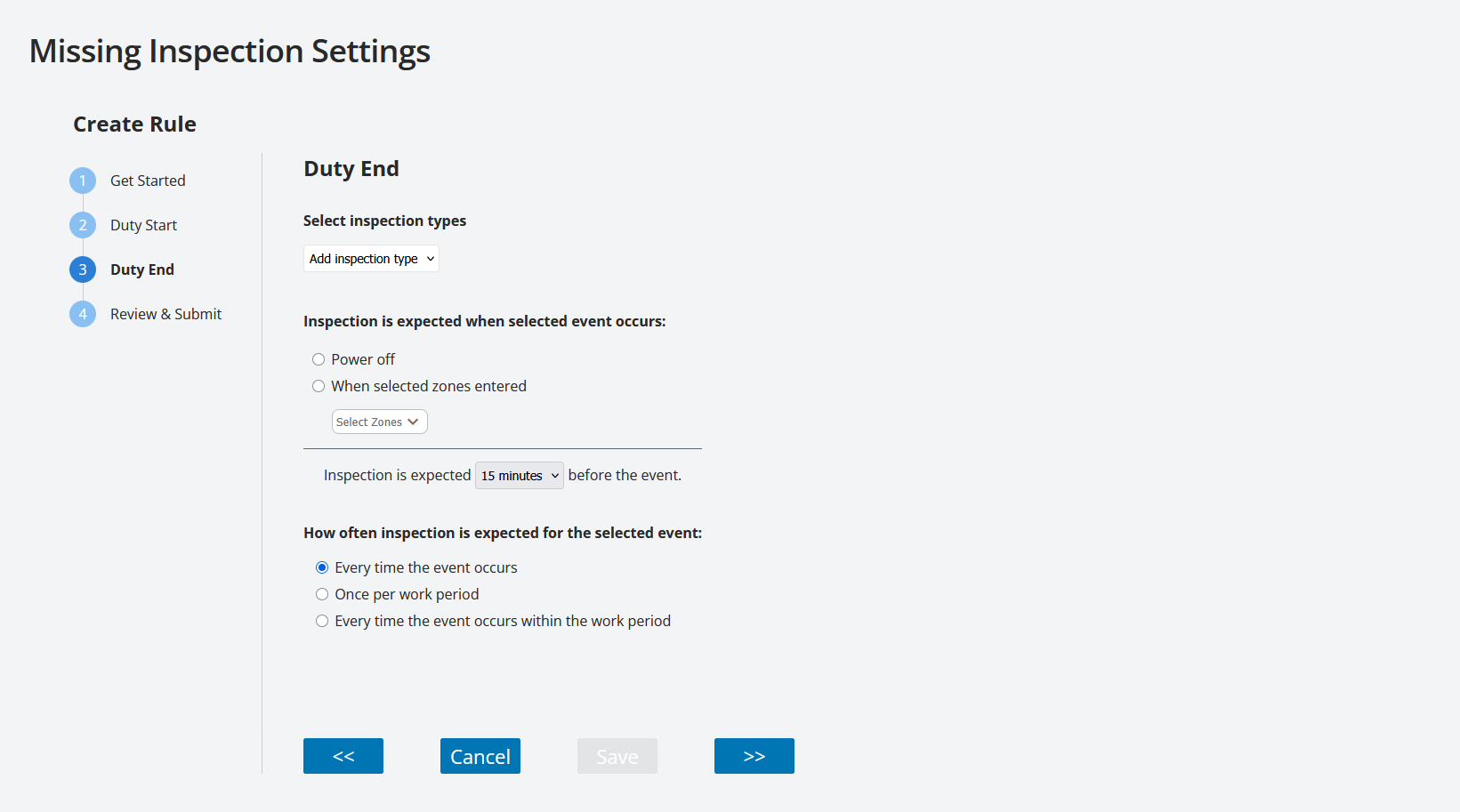Screen dimensions: 1460x812
Task: Open the Add inspection type dropdown
Action: coord(371,258)
